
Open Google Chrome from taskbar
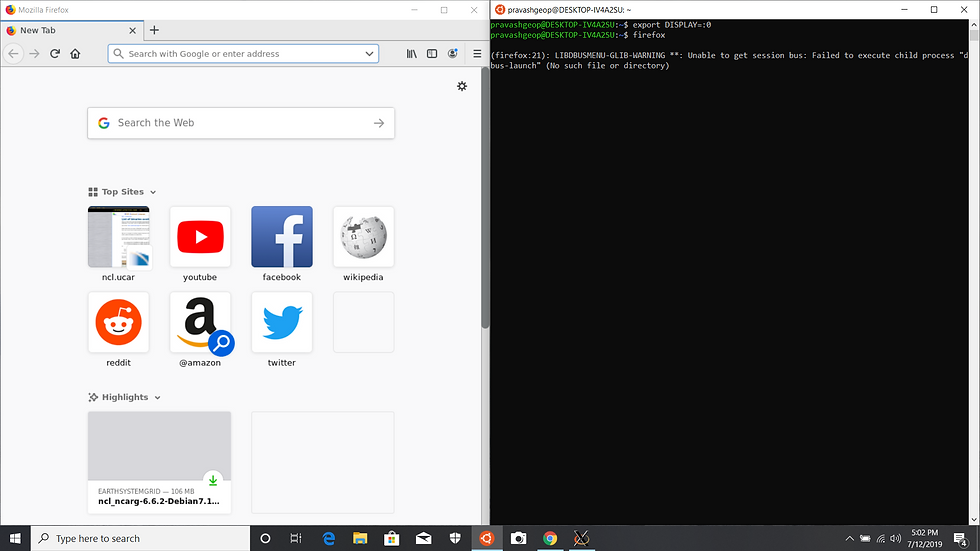(550, 539)
